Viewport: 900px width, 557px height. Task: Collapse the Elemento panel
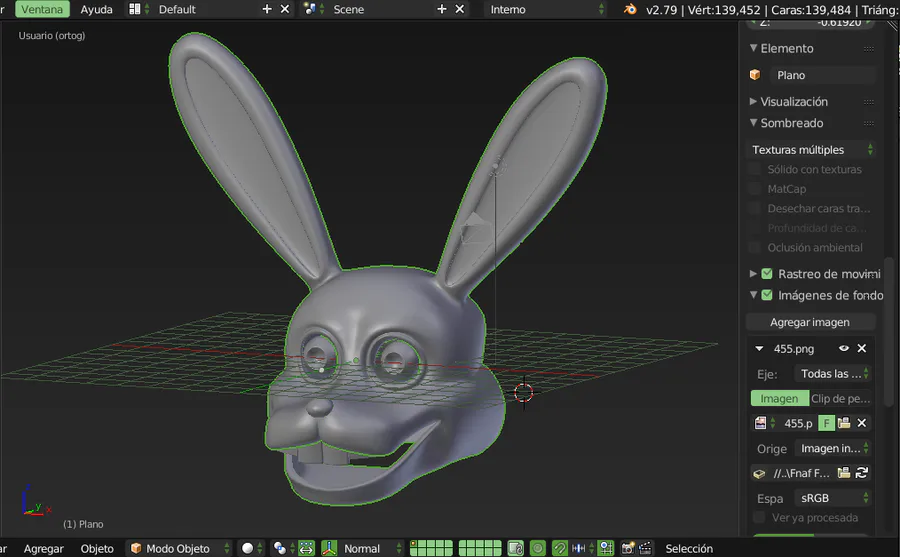[x=754, y=48]
